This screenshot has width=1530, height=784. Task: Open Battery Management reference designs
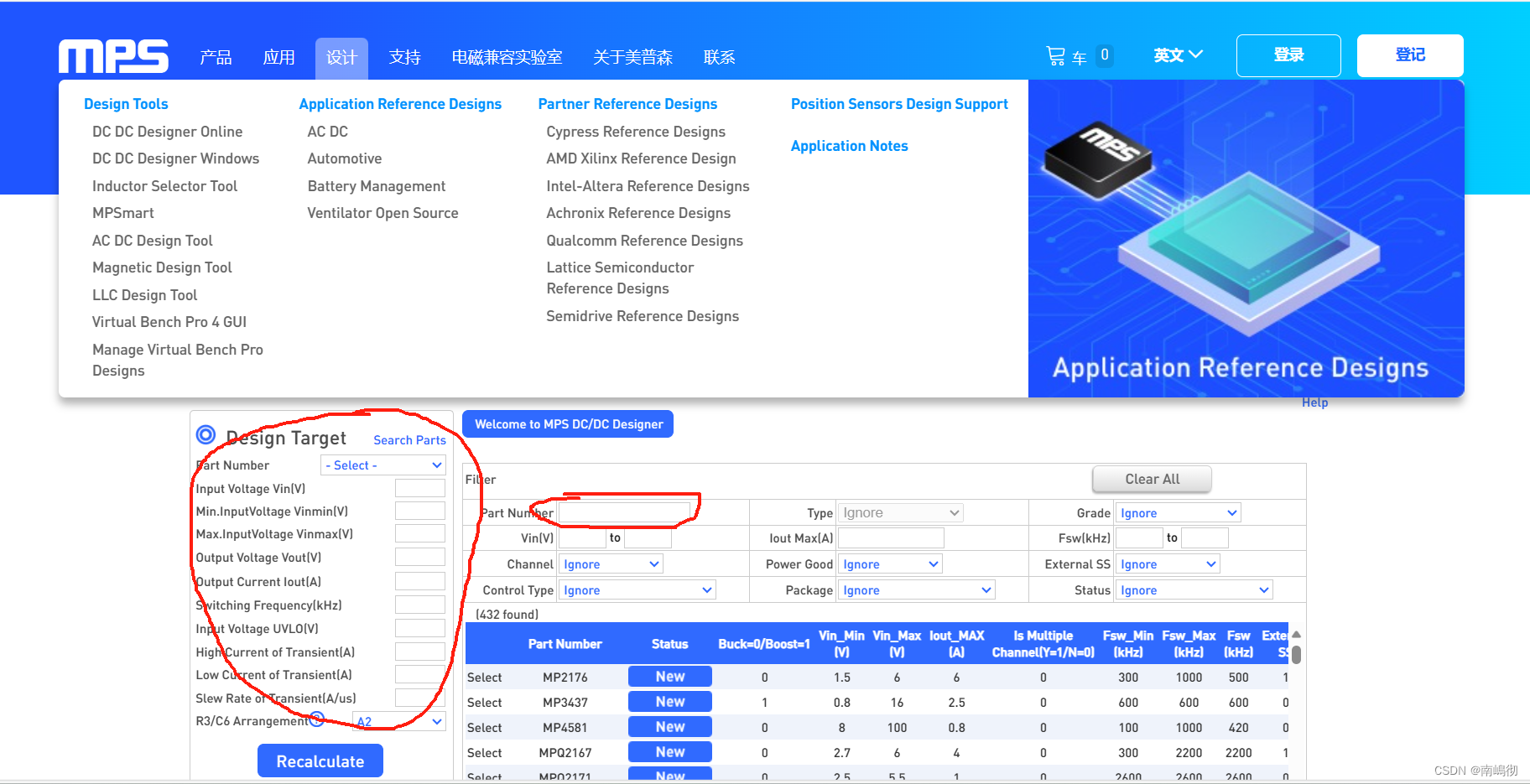click(x=376, y=186)
